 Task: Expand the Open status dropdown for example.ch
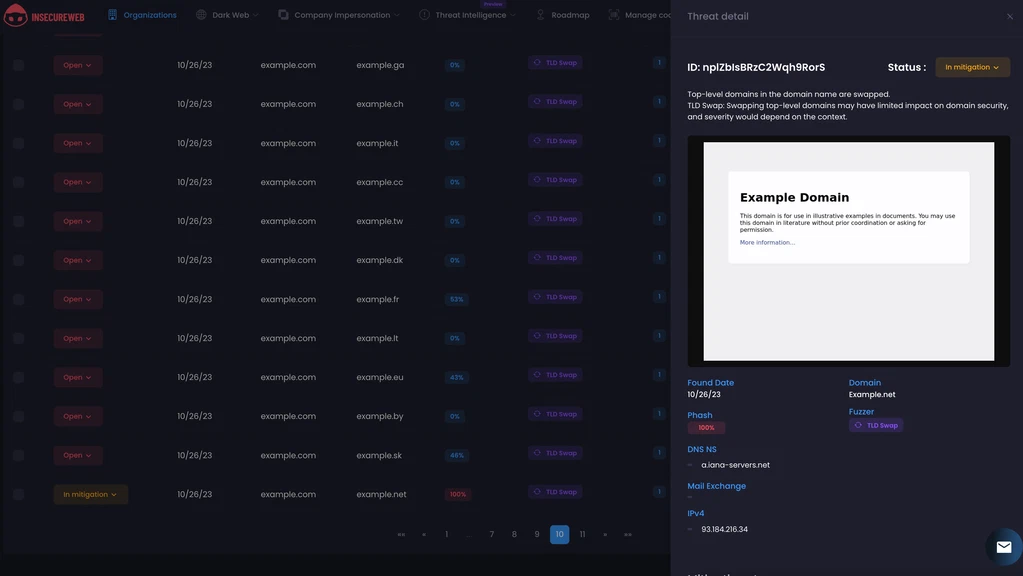[x=78, y=104]
